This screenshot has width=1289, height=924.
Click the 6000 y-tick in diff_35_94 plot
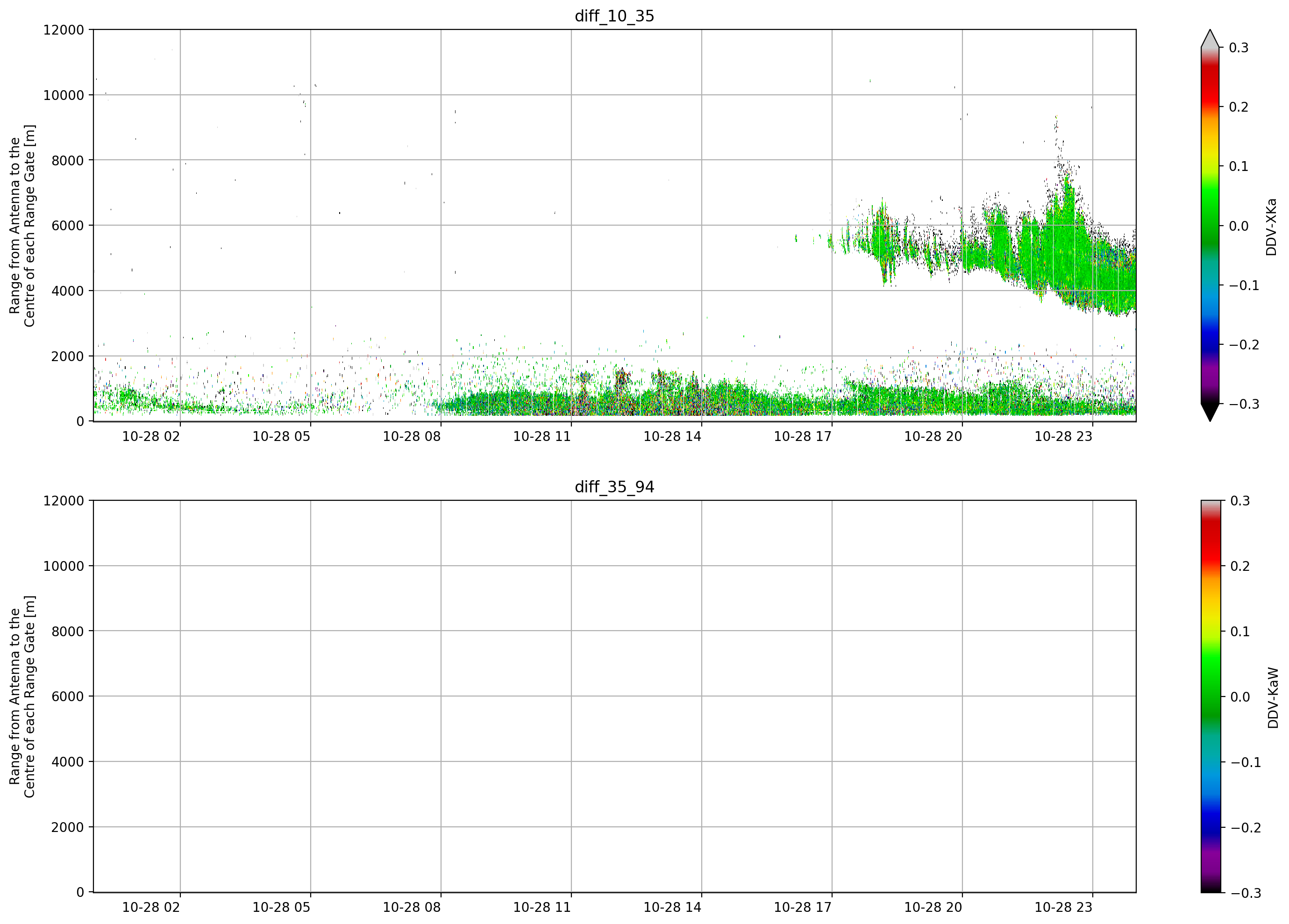click(68, 697)
